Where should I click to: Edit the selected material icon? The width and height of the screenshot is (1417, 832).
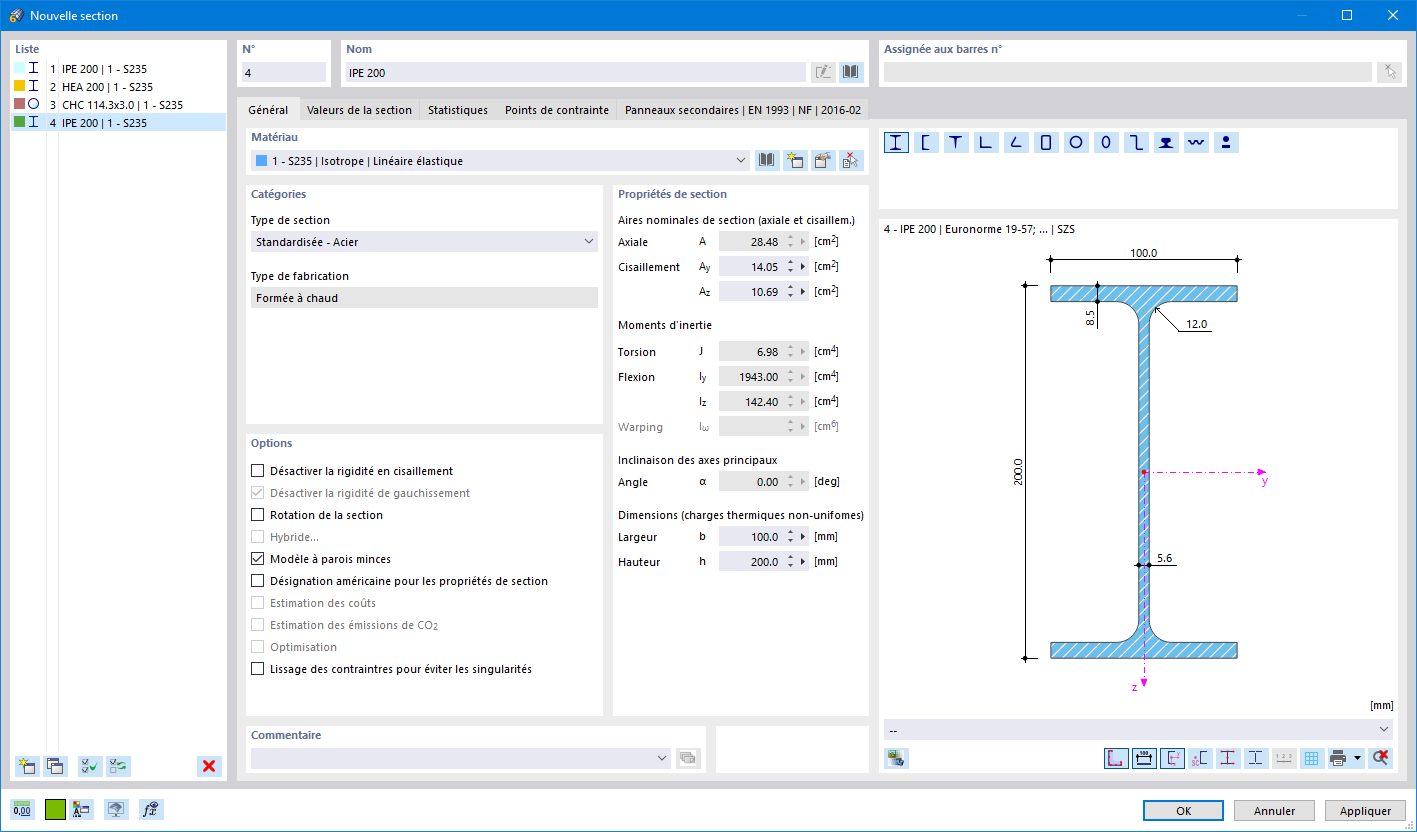[x=823, y=161]
